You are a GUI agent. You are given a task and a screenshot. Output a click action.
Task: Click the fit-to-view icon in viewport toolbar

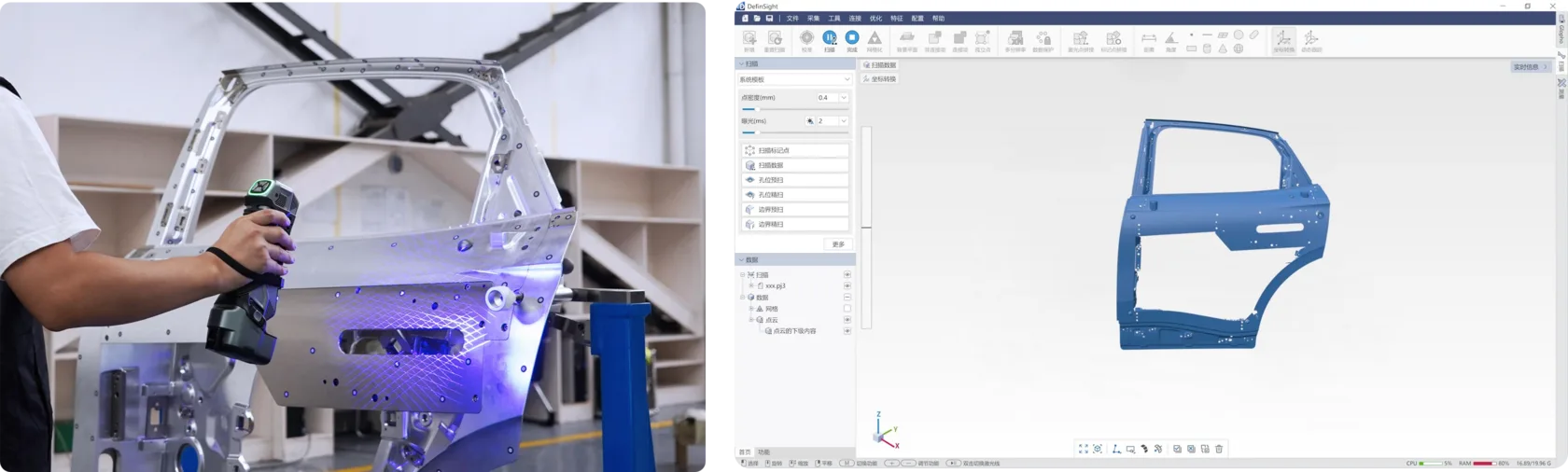click(1084, 449)
